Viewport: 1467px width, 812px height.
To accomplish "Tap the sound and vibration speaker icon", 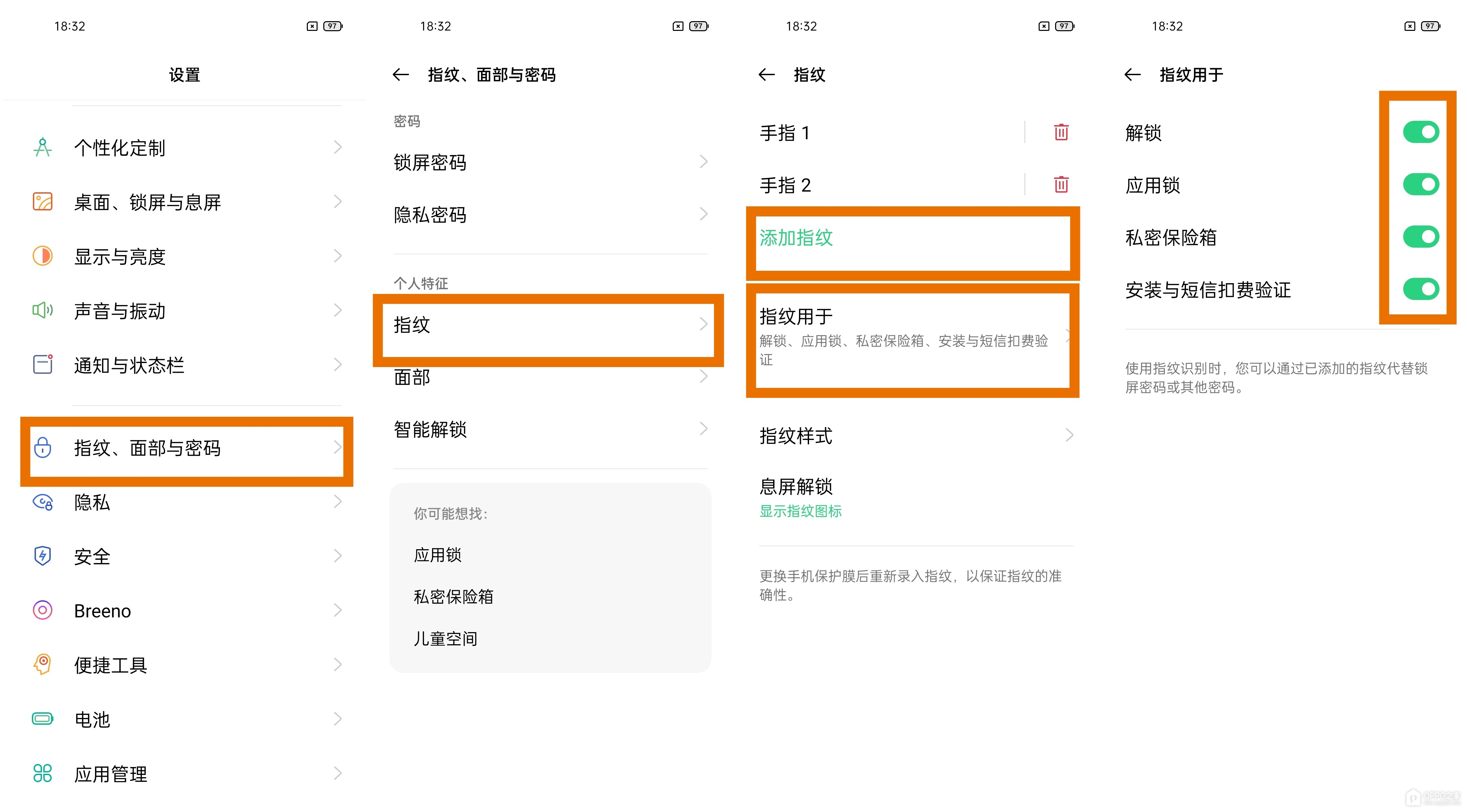I will click(42, 310).
